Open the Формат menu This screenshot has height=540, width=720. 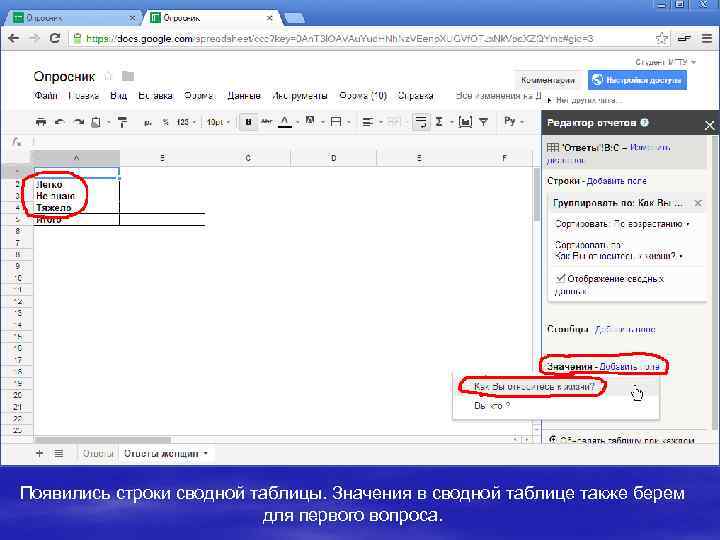199,96
